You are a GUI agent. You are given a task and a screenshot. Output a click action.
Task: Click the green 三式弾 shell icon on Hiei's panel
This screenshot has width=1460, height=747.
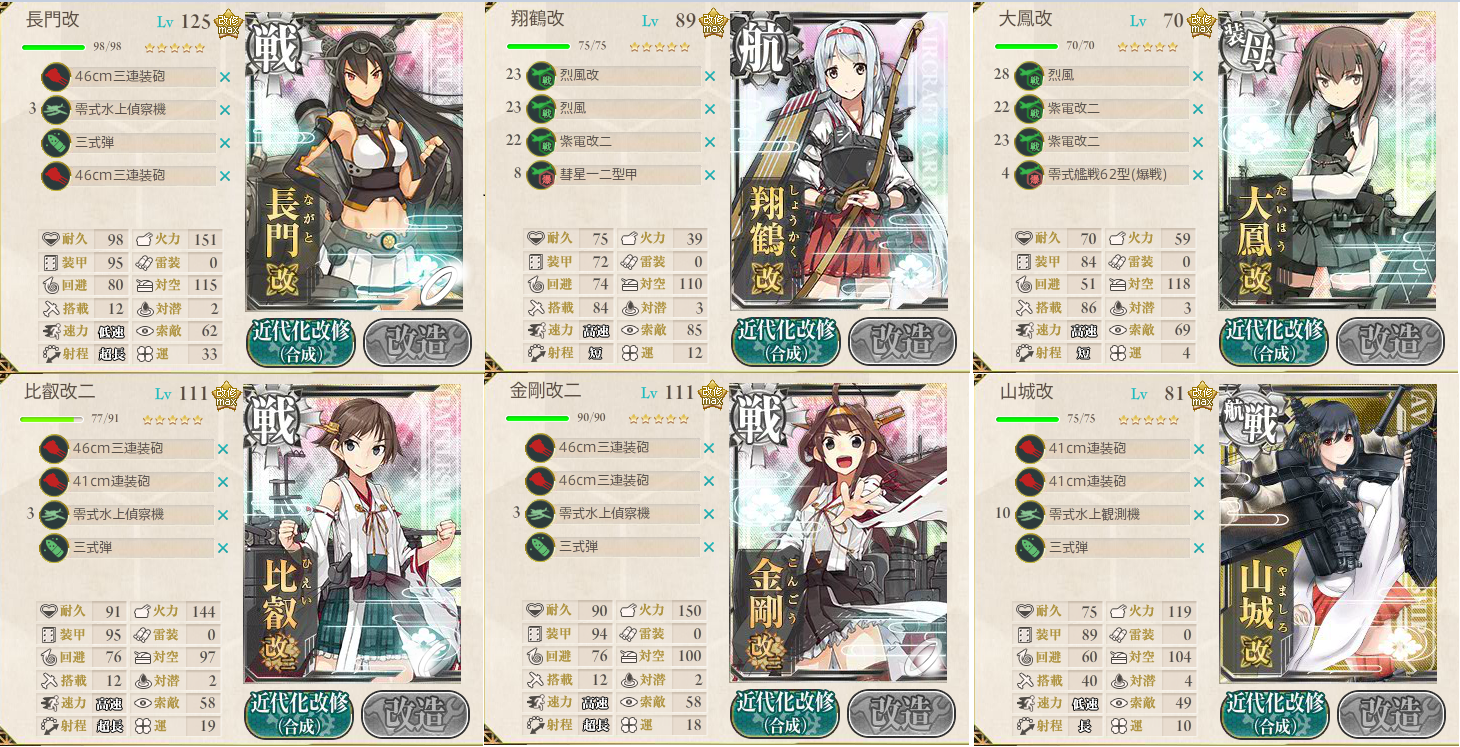tap(53, 548)
